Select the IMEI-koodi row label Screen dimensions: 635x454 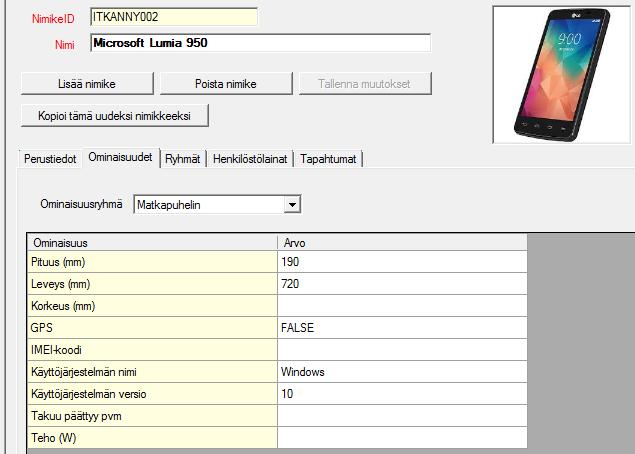[x=152, y=350]
